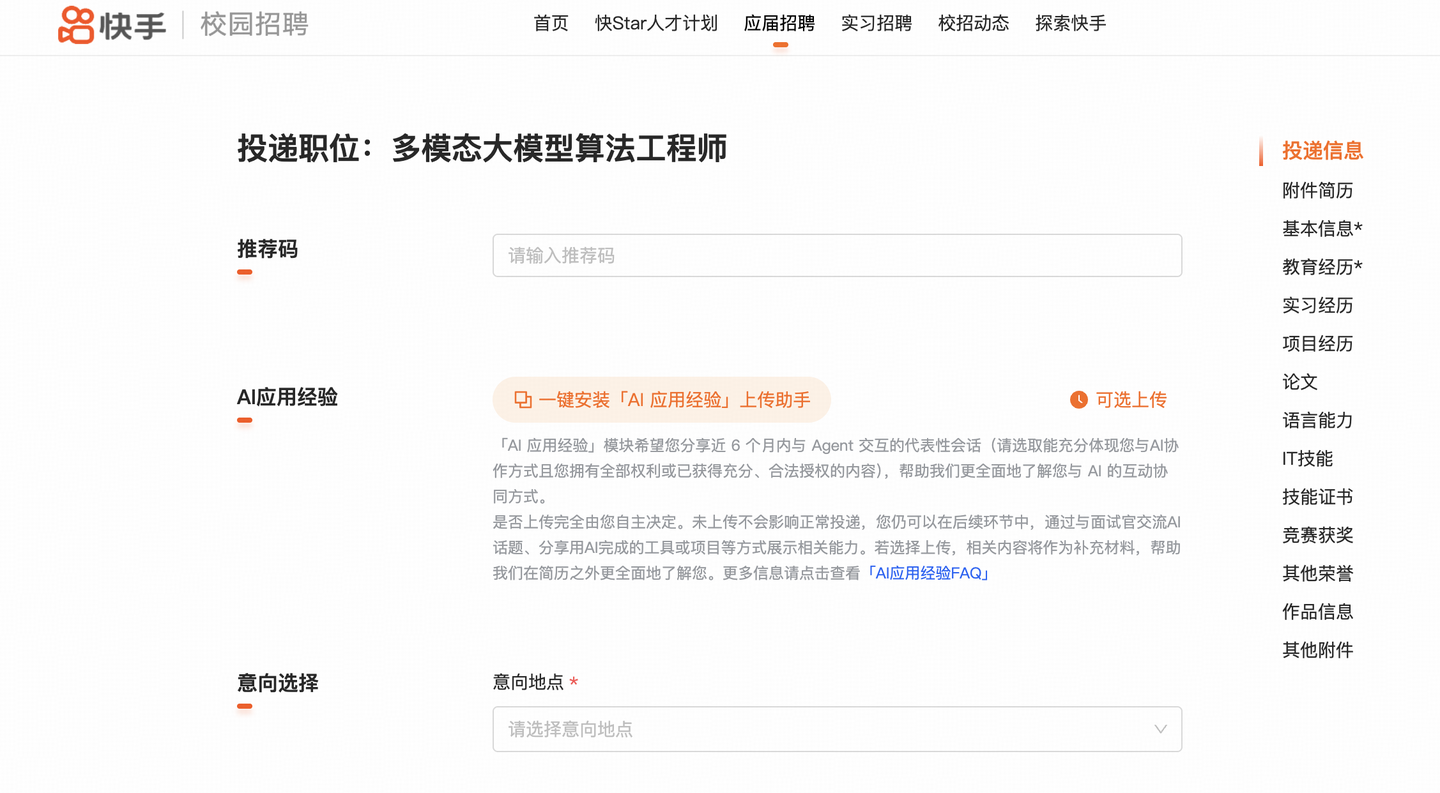Screen dimensions: 1440x793
Task: Click the clock icon beside 可选上传
Action: [1079, 400]
